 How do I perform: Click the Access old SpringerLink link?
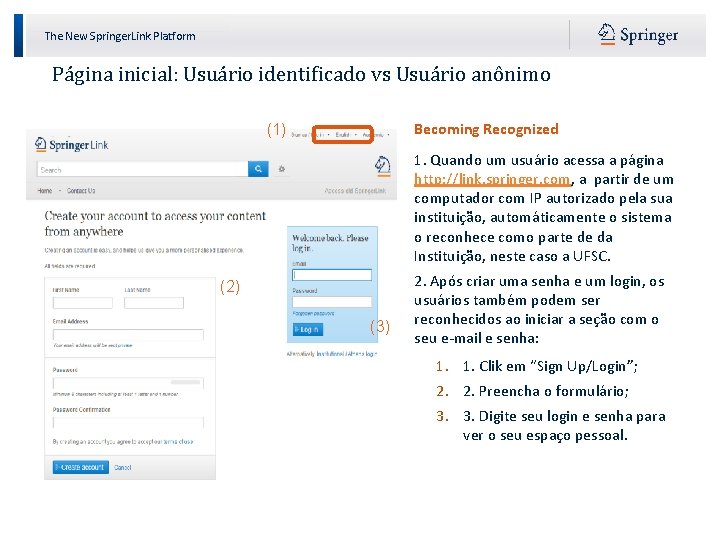pyautogui.click(x=355, y=191)
